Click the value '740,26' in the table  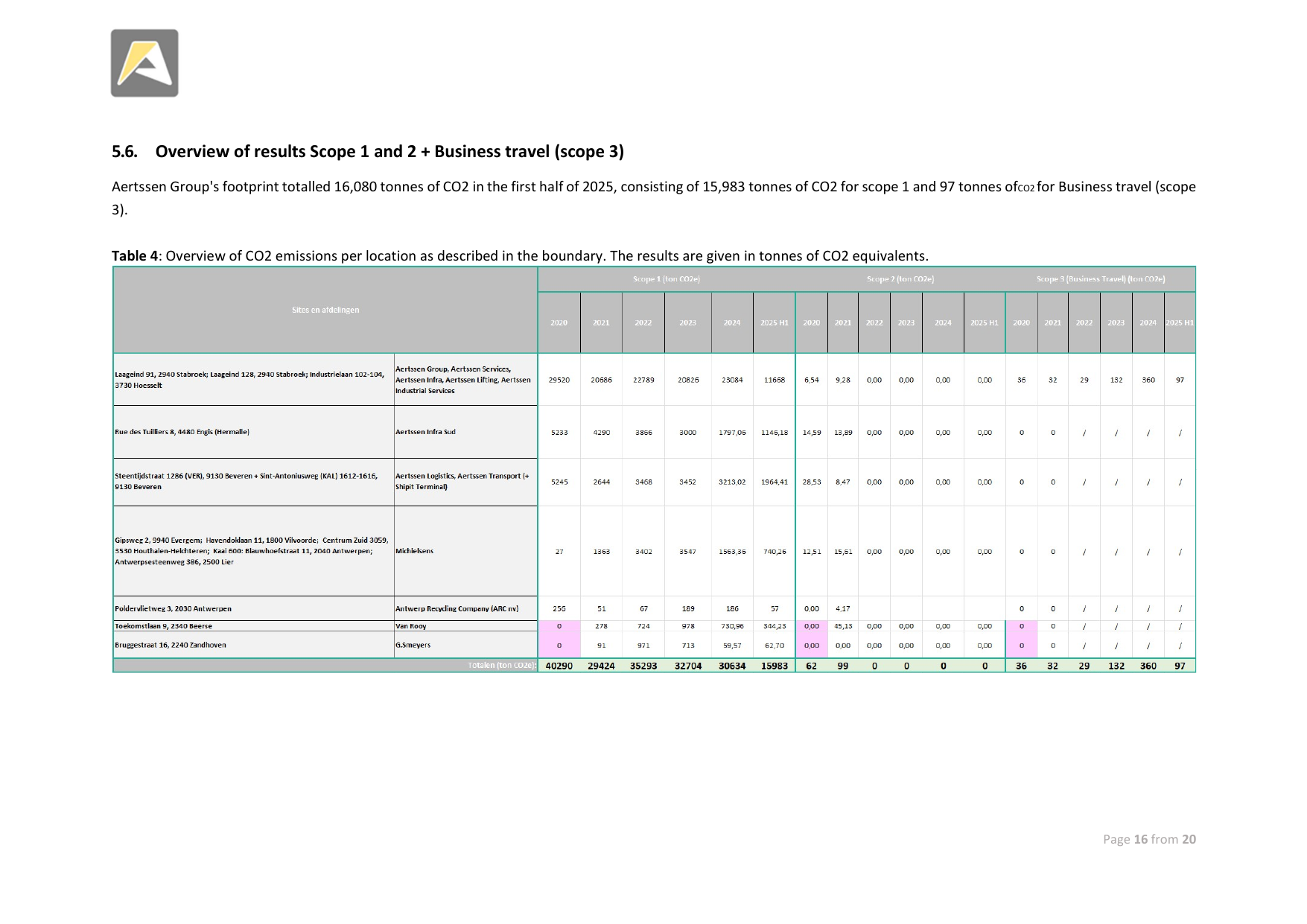point(775,552)
